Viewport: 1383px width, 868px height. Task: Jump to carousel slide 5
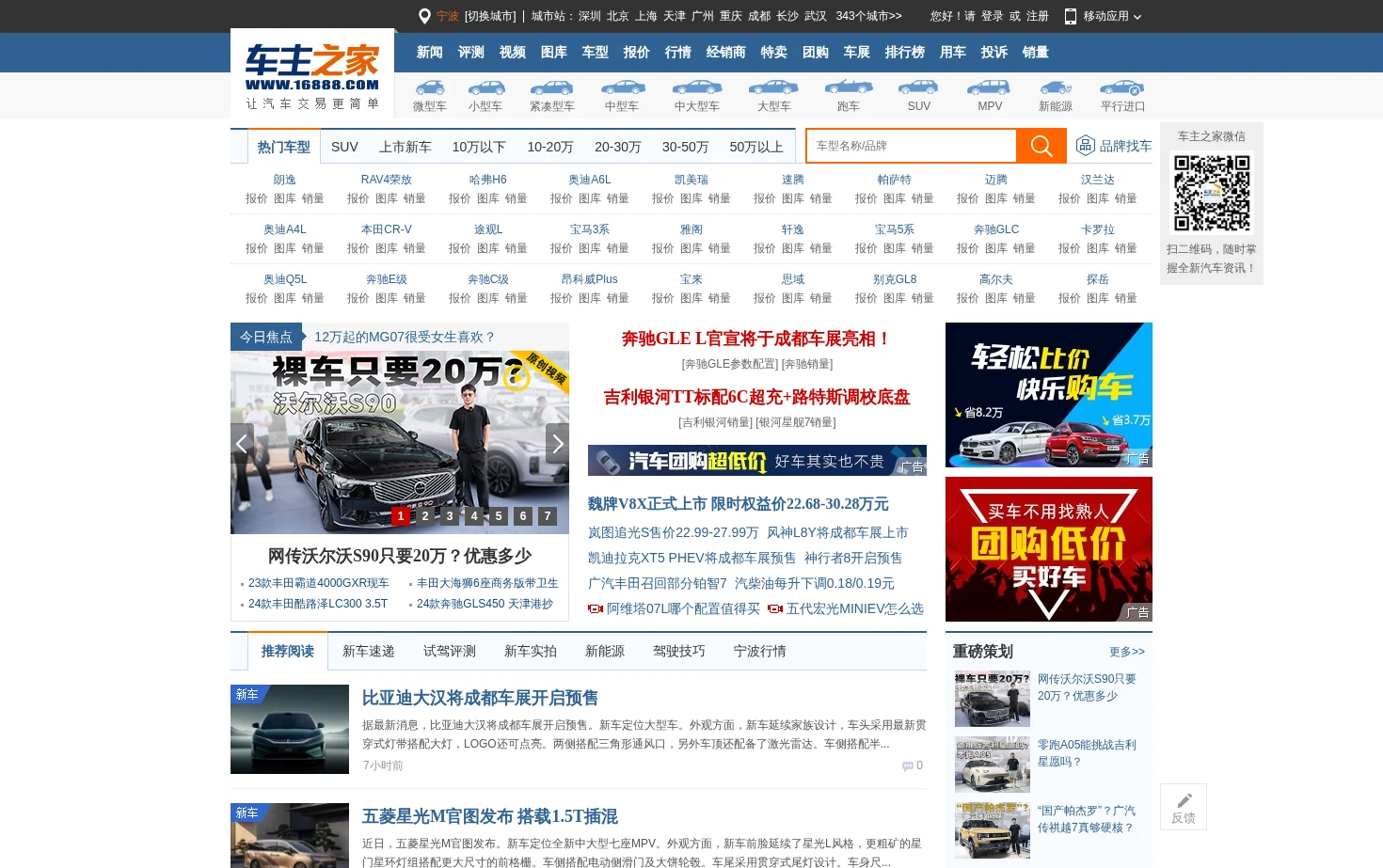point(499,516)
